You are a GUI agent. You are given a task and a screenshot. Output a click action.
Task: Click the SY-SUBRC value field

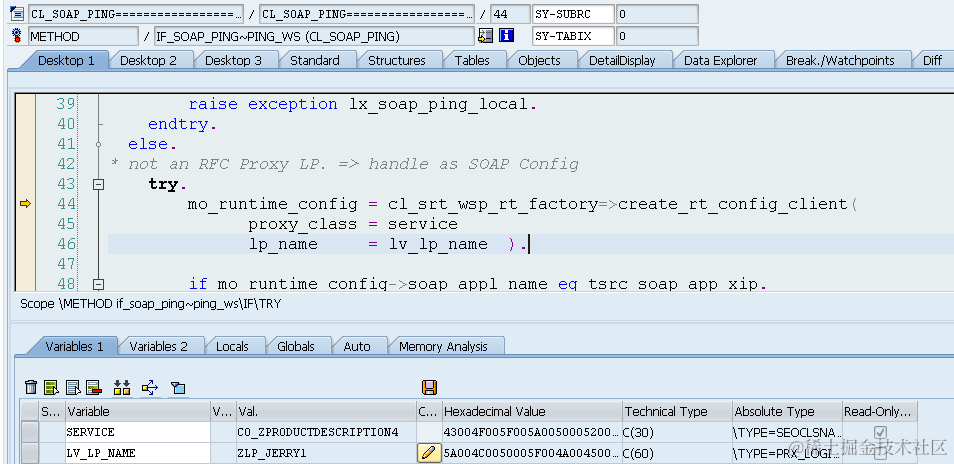657,14
